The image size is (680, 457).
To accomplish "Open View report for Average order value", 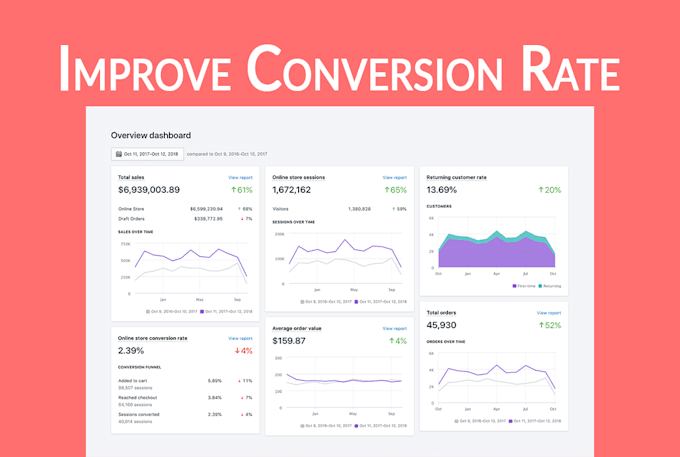I will (395, 329).
